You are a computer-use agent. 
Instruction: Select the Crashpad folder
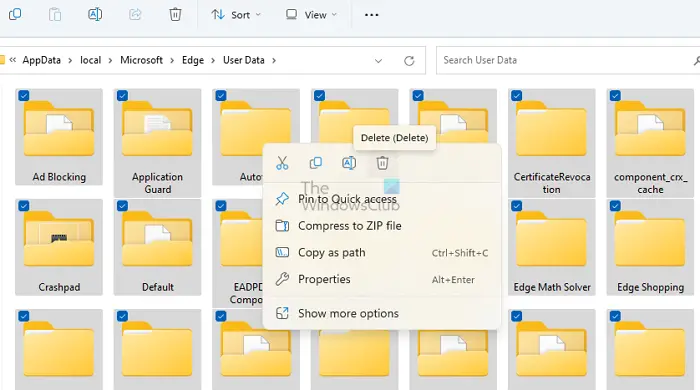point(59,247)
